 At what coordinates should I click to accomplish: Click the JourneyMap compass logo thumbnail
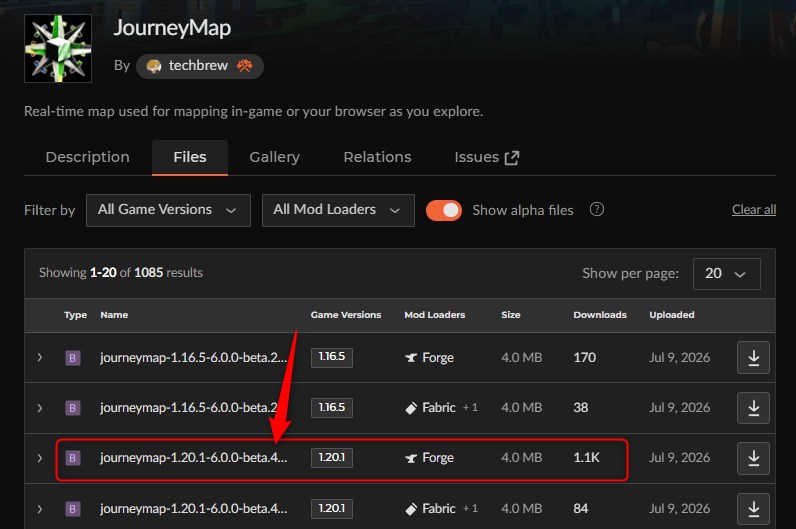(58, 48)
